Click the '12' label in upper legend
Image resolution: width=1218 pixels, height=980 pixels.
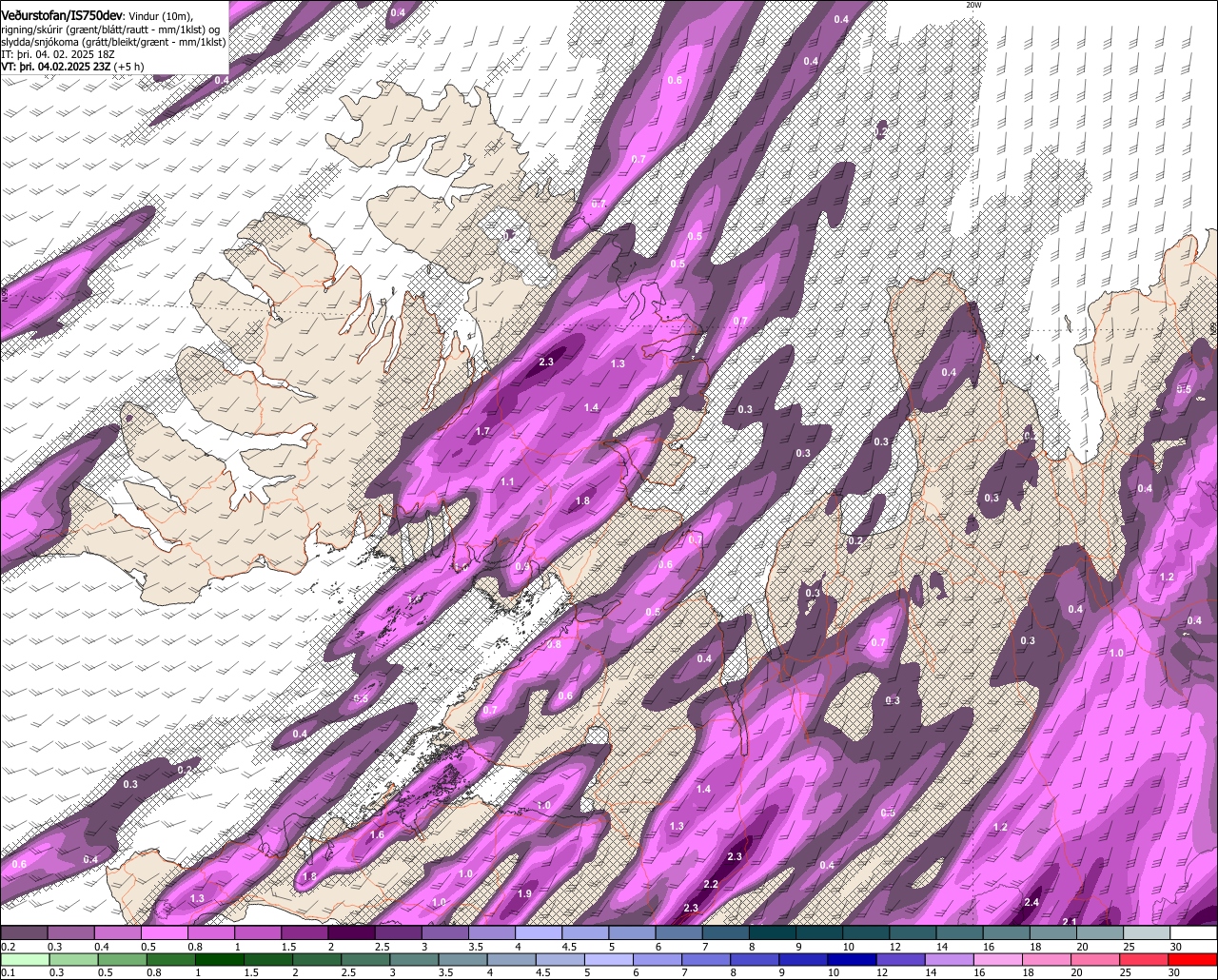click(x=895, y=947)
